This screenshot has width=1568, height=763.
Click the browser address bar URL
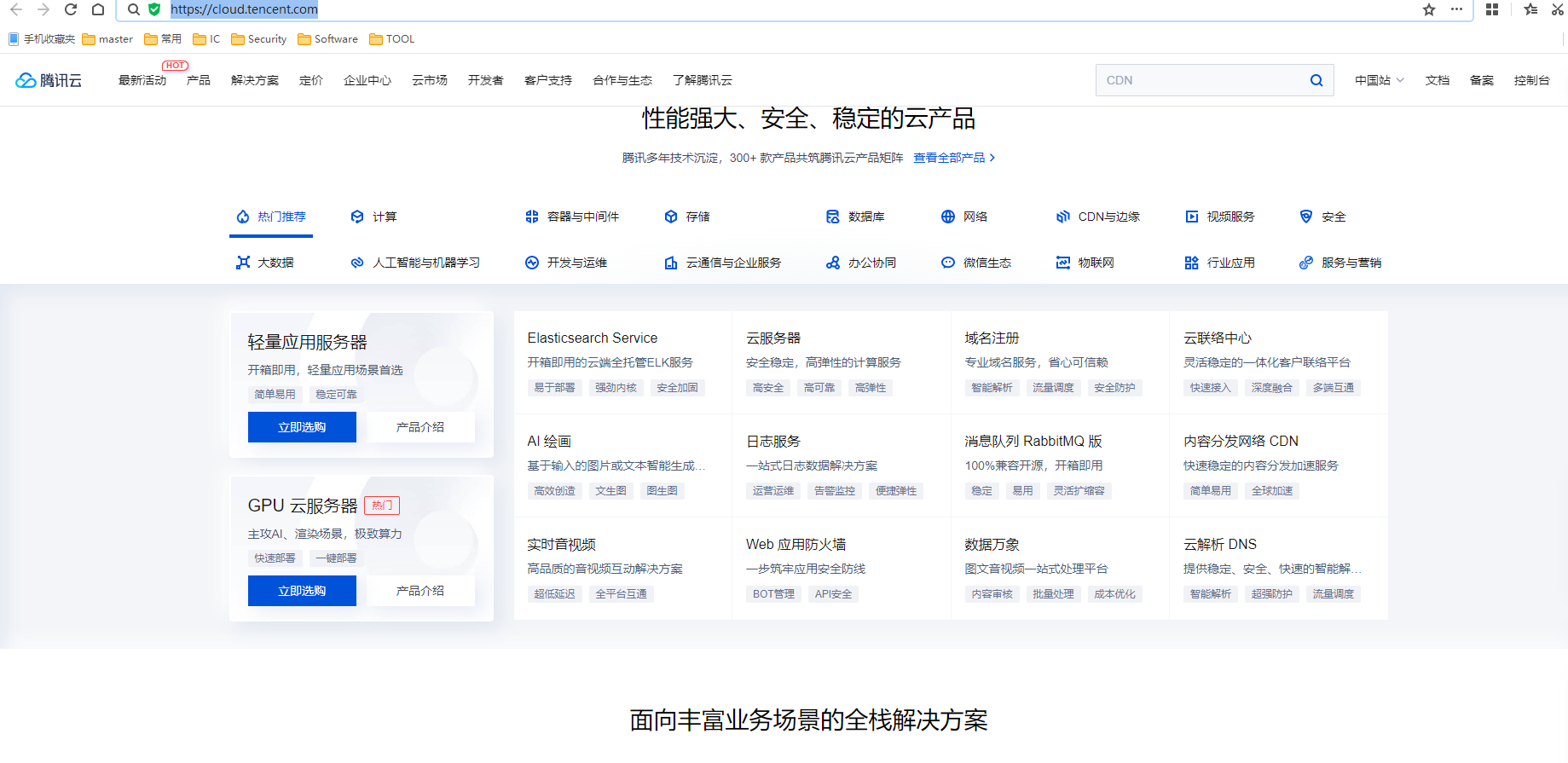tap(244, 9)
